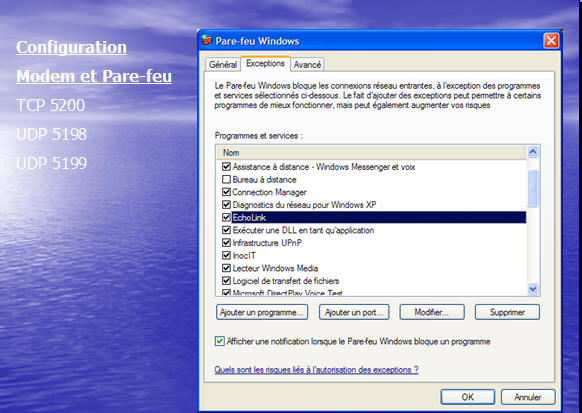The height and width of the screenshot is (413, 582).
Task: Uncheck Exécuter une DLL en tant qu'application
Action: (226, 230)
